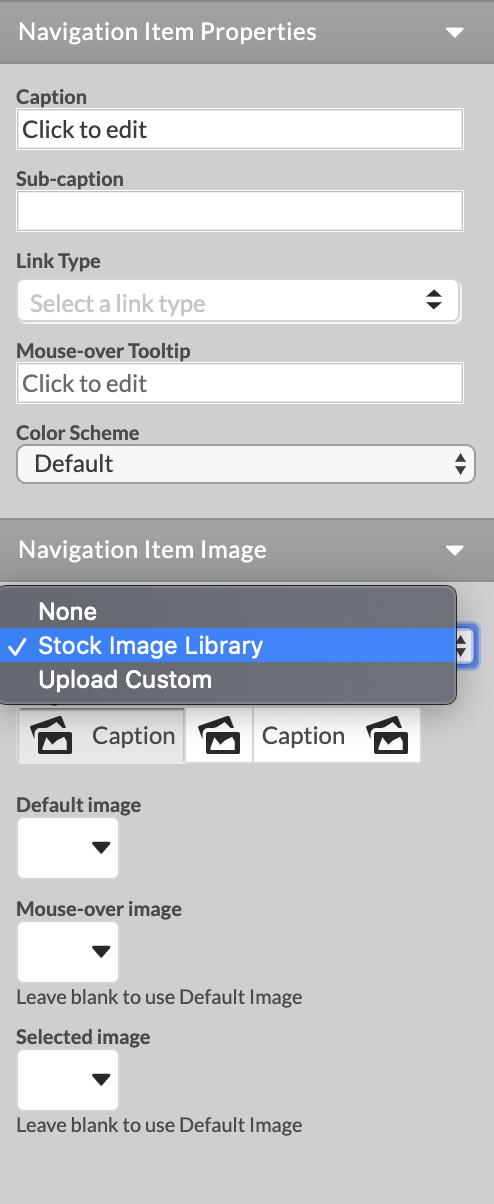Open the Default image picker

68,849
